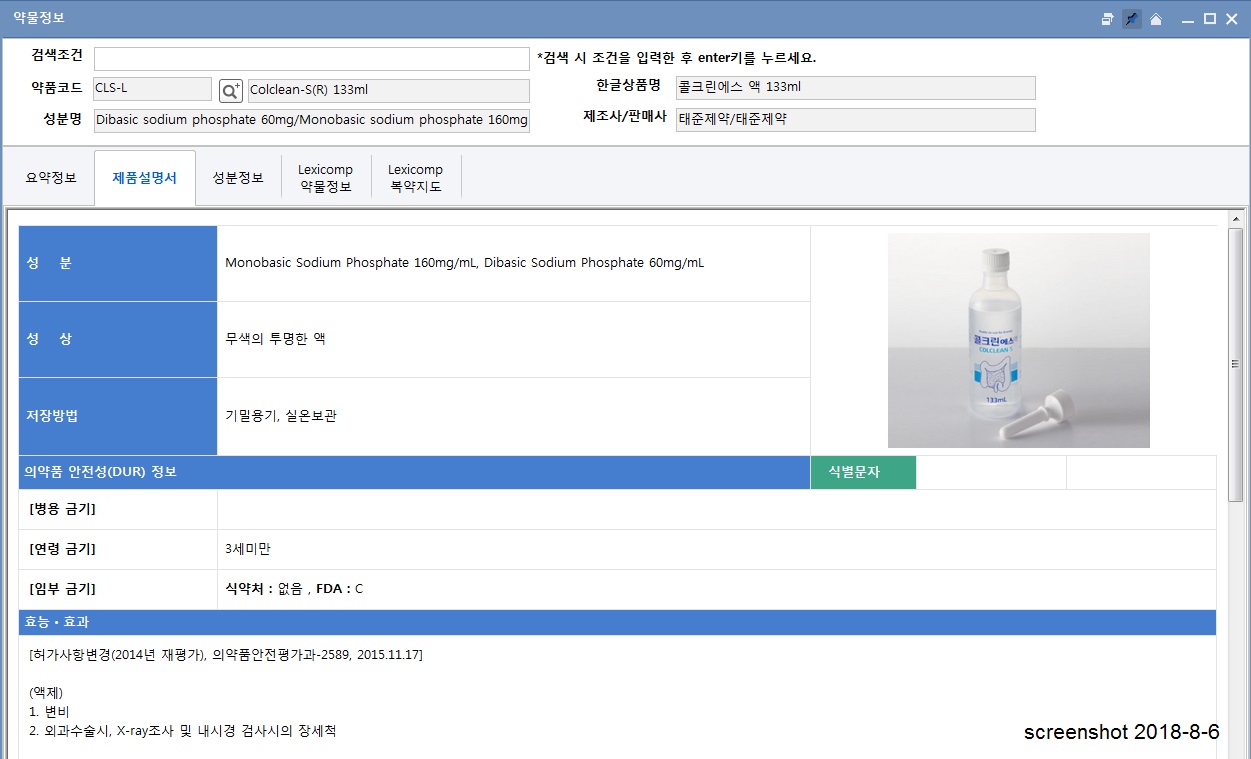Click the (액제) line under 효능 • 효과

click(x=47, y=692)
